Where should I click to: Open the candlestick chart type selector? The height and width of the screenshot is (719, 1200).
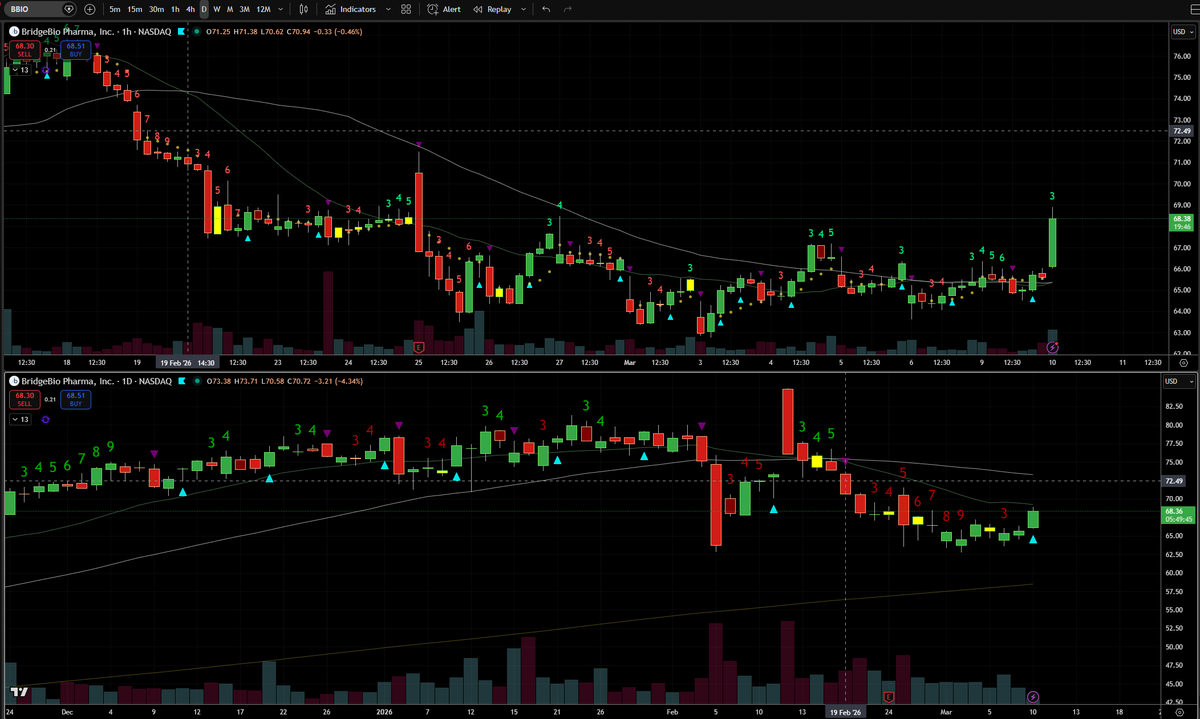pyautogui.click(x=302, y=9)
